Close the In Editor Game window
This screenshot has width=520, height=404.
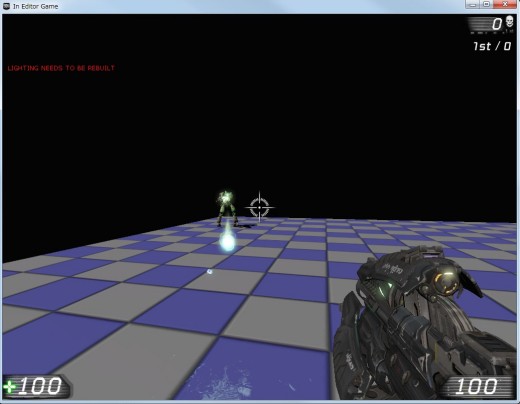pos(505,4)
